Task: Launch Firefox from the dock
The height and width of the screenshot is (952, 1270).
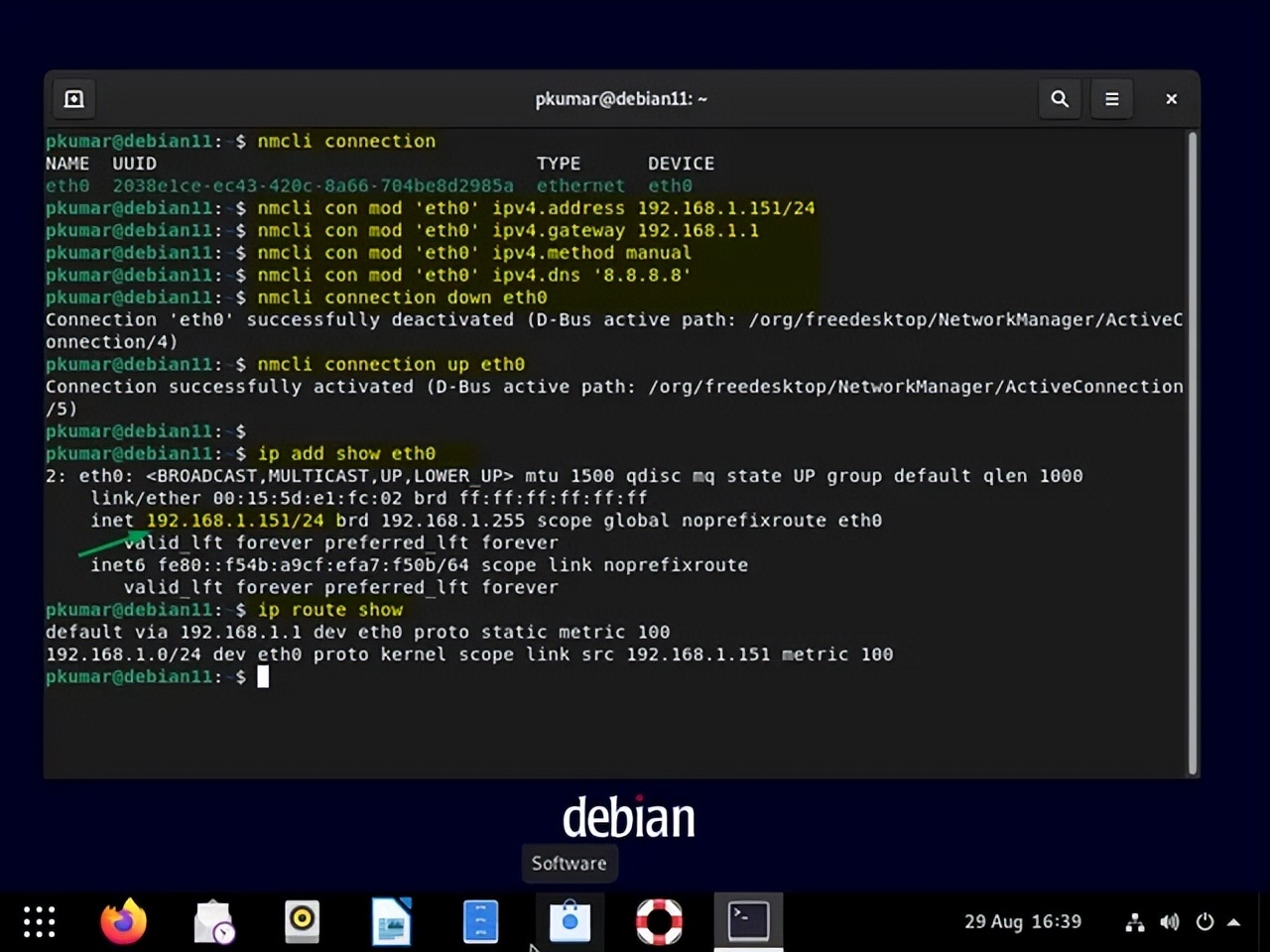Action: 124,921
